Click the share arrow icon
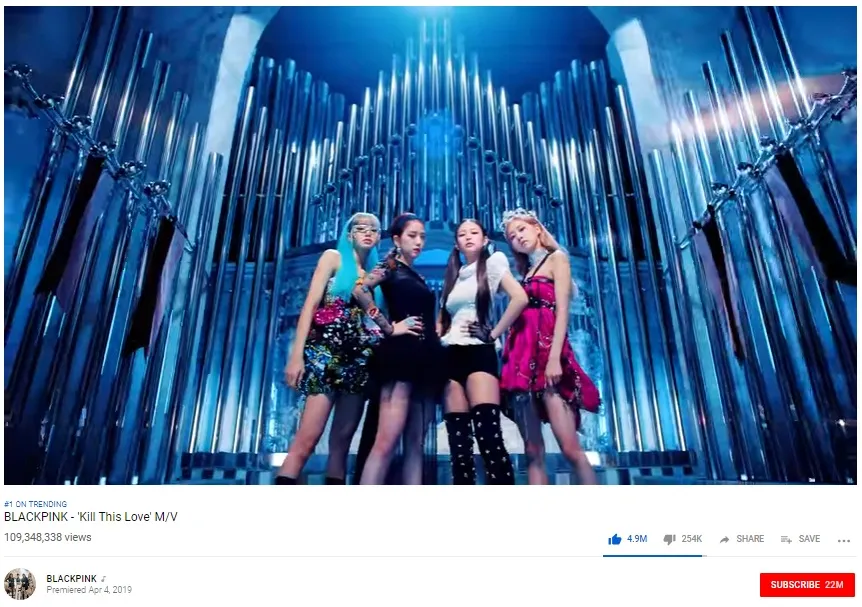The width and height of the screenshot is (862, 607). coord(725,539)
